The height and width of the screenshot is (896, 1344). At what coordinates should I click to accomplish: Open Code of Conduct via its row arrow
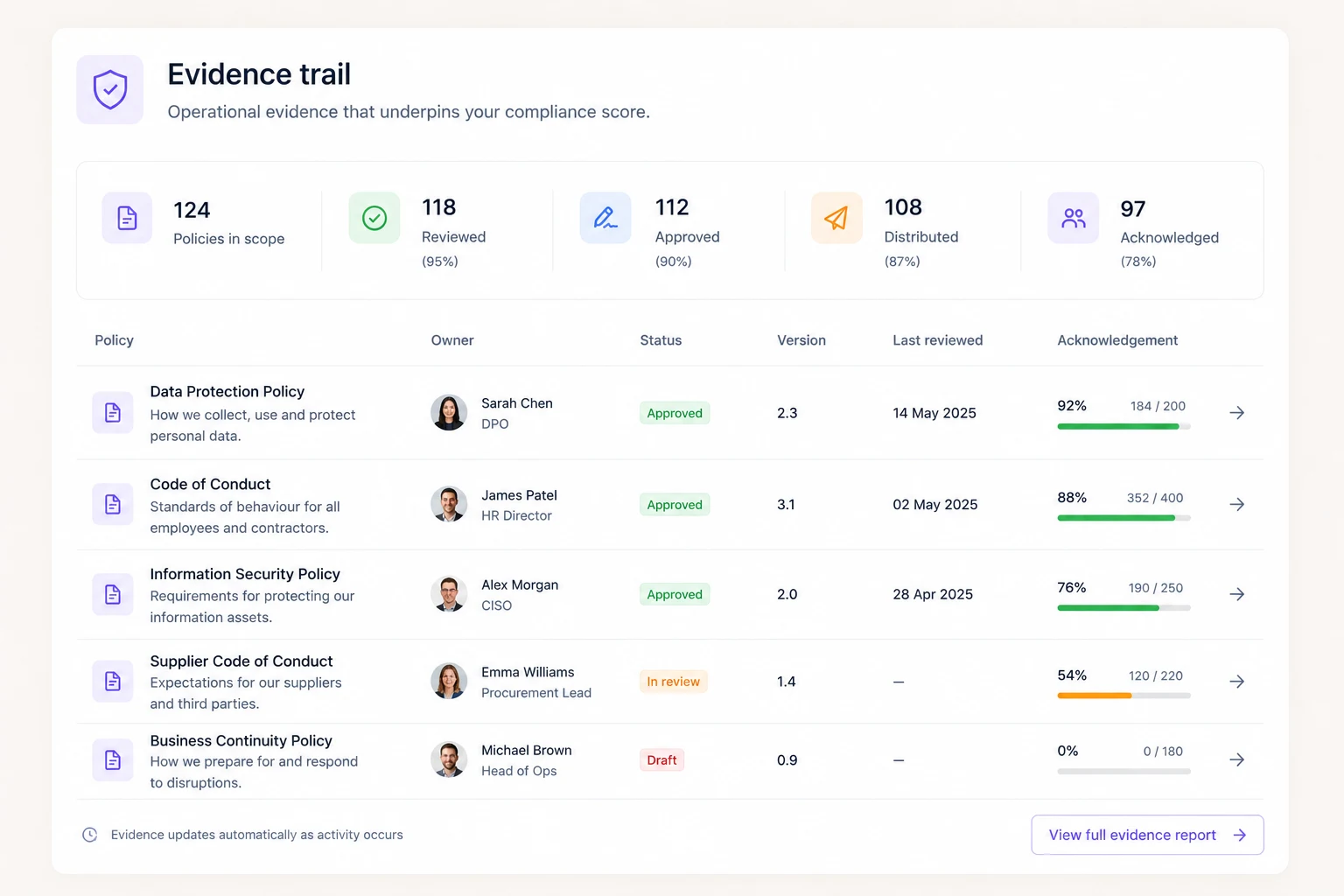[1236, 504]
